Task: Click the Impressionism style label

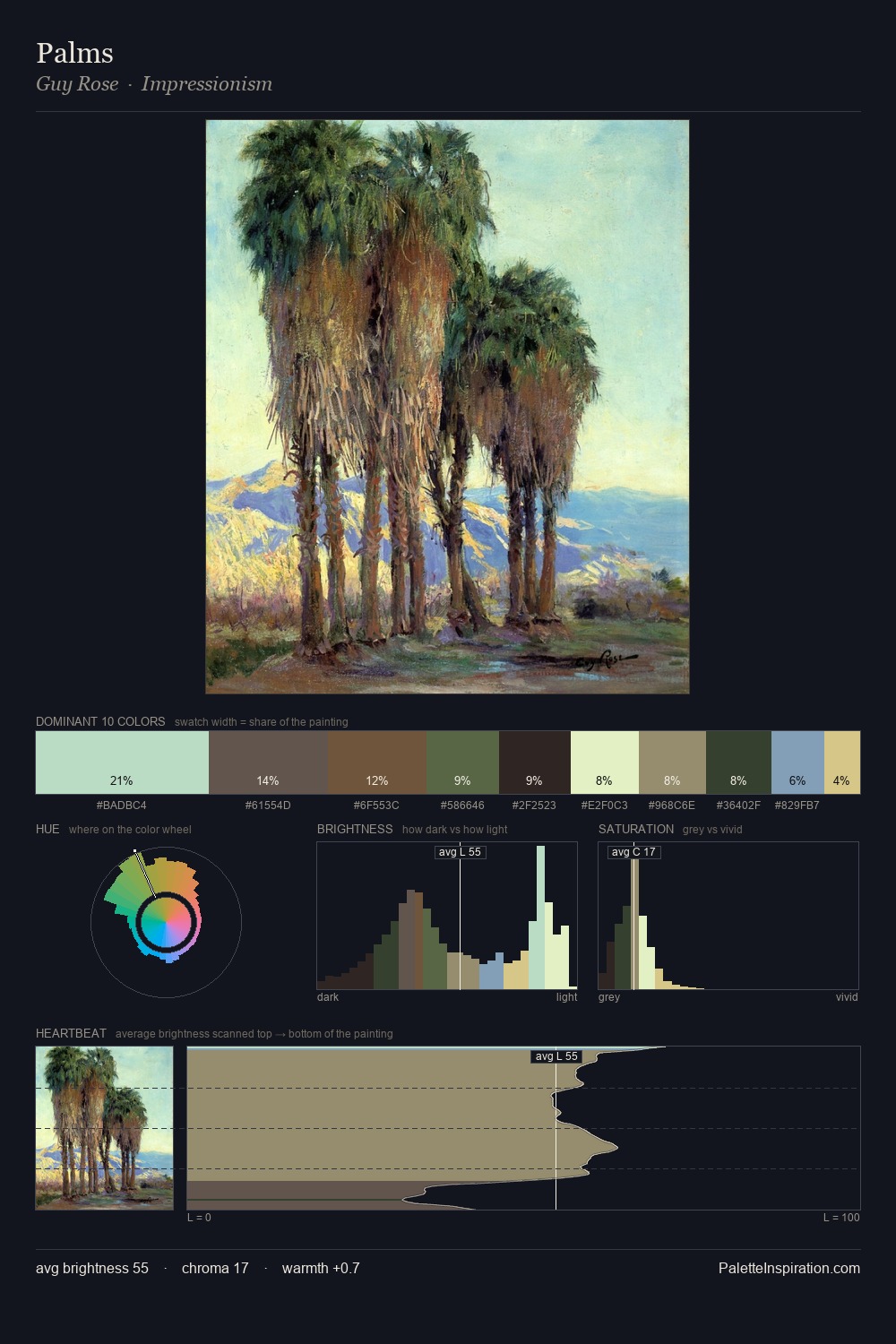Action: point(207,84)
